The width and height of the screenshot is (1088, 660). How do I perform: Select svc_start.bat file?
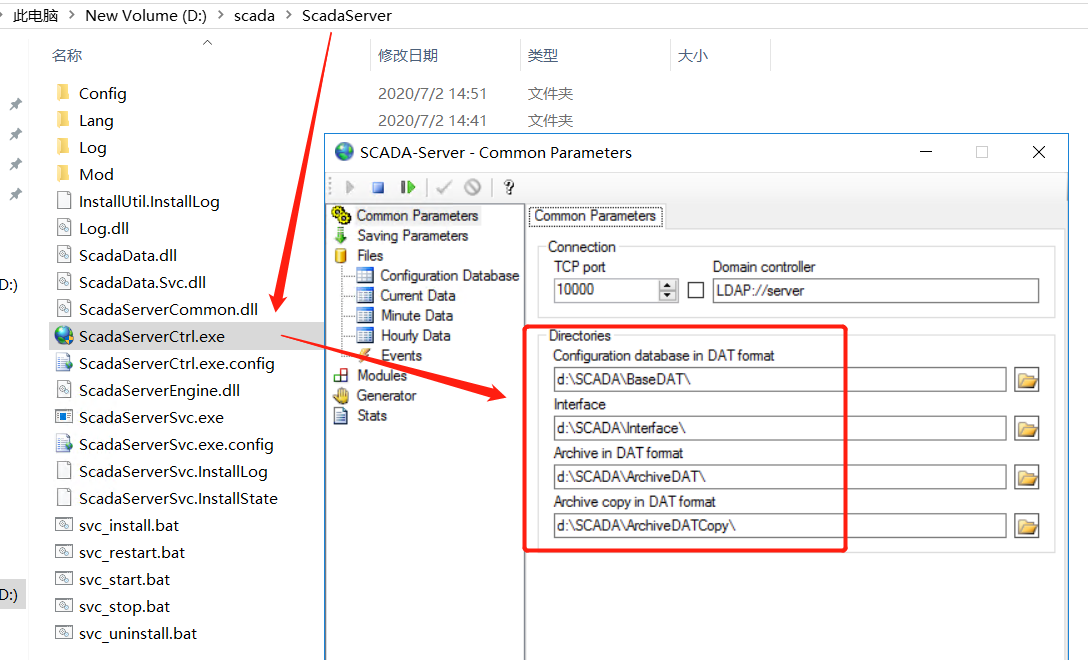pyautogui.click(x=124, y=580)
